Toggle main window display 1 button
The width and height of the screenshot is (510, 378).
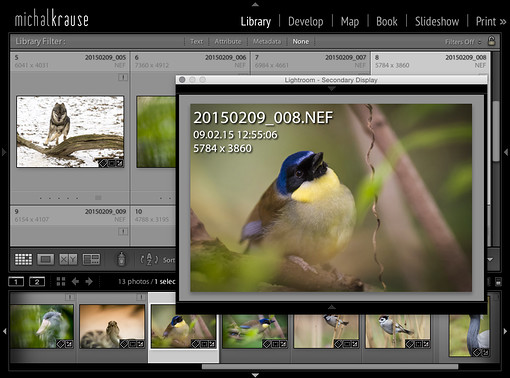point(16,282)
